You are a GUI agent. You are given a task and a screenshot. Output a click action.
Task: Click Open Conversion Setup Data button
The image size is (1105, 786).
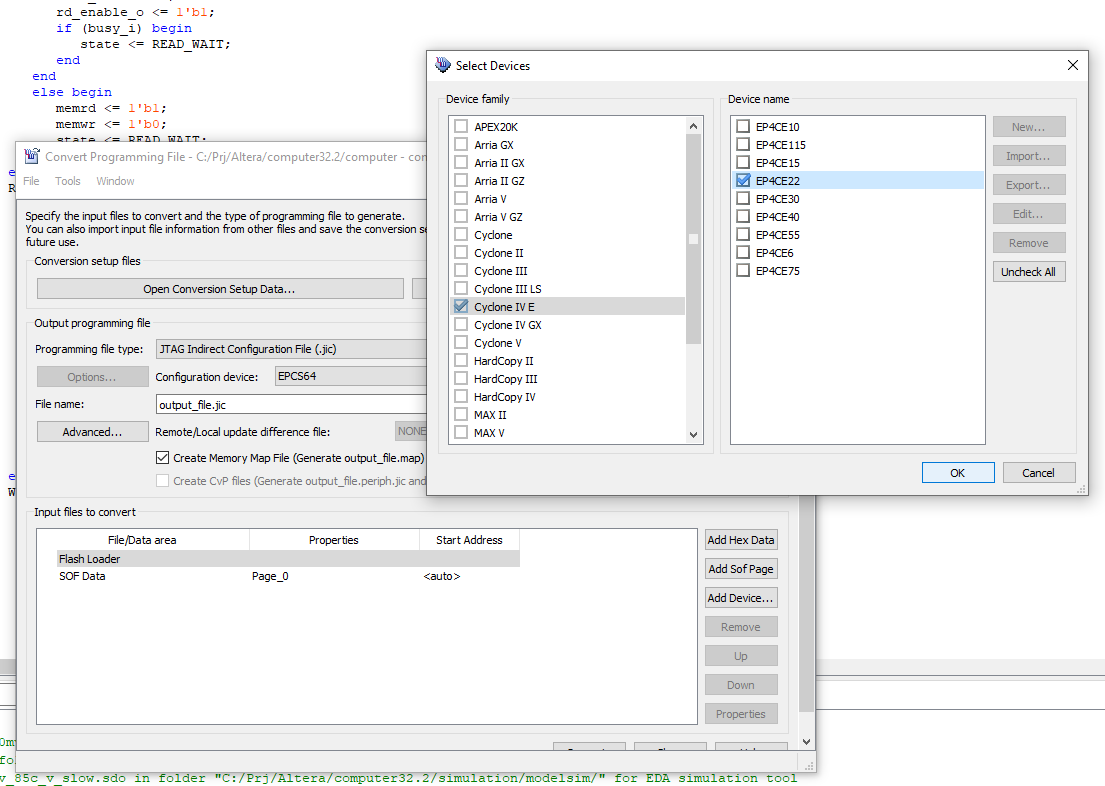tap(220, 289)
